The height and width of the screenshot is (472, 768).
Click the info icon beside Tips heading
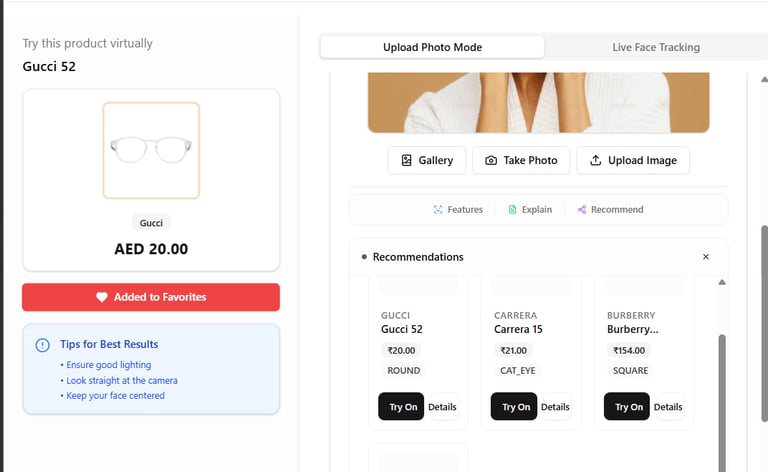pyautogui.click(x=42, y=345)
